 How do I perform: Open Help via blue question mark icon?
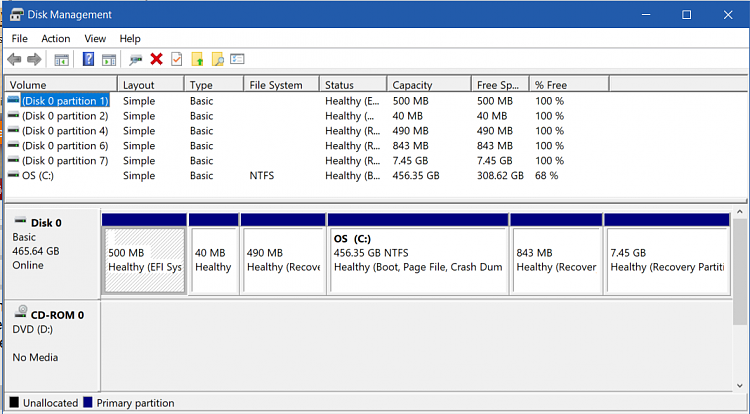(88, 59)
